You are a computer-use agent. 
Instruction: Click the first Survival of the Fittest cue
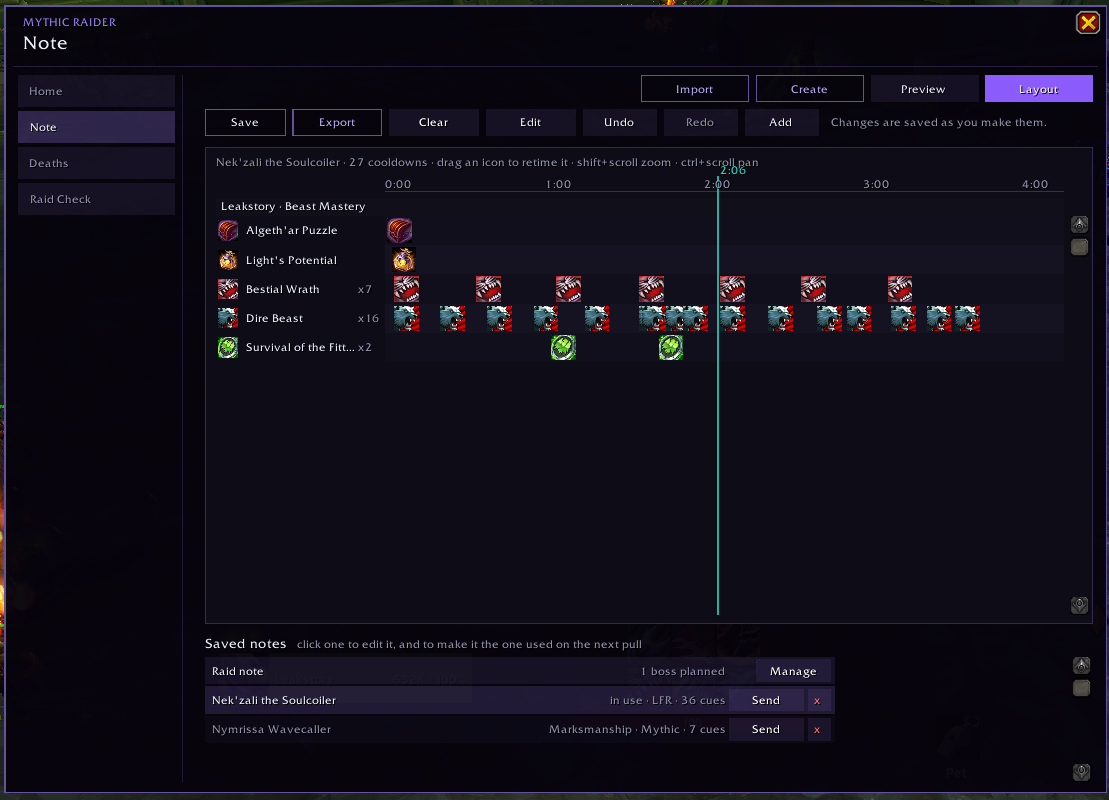564,347
